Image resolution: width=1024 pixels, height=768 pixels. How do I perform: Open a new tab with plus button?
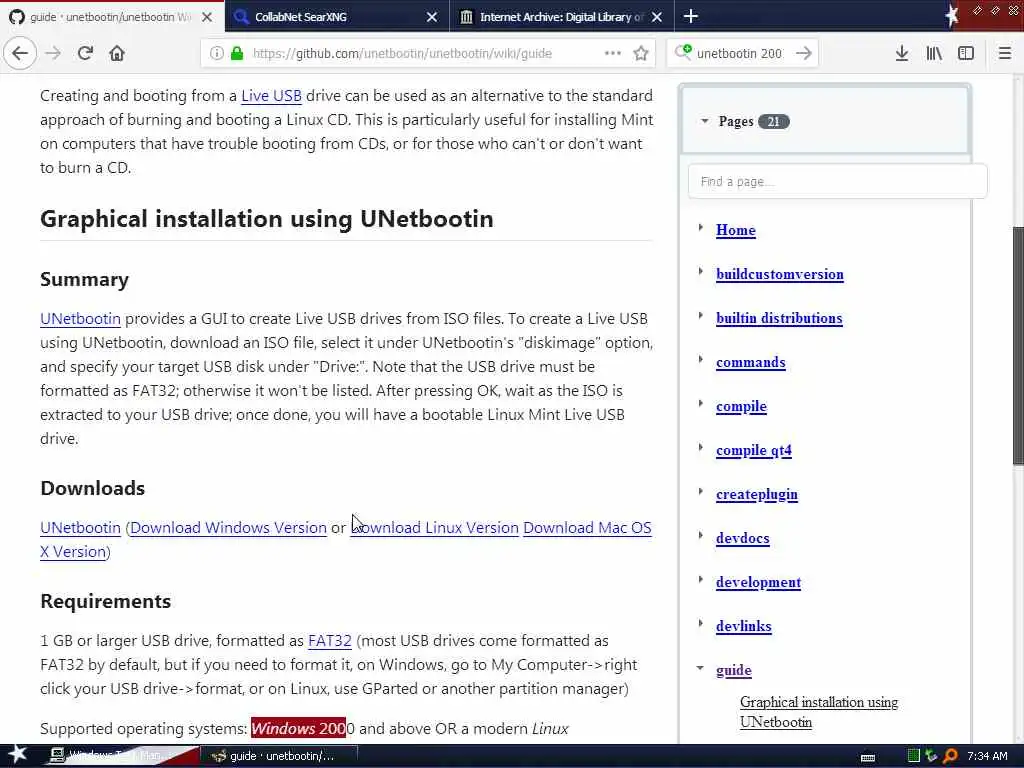691,16
